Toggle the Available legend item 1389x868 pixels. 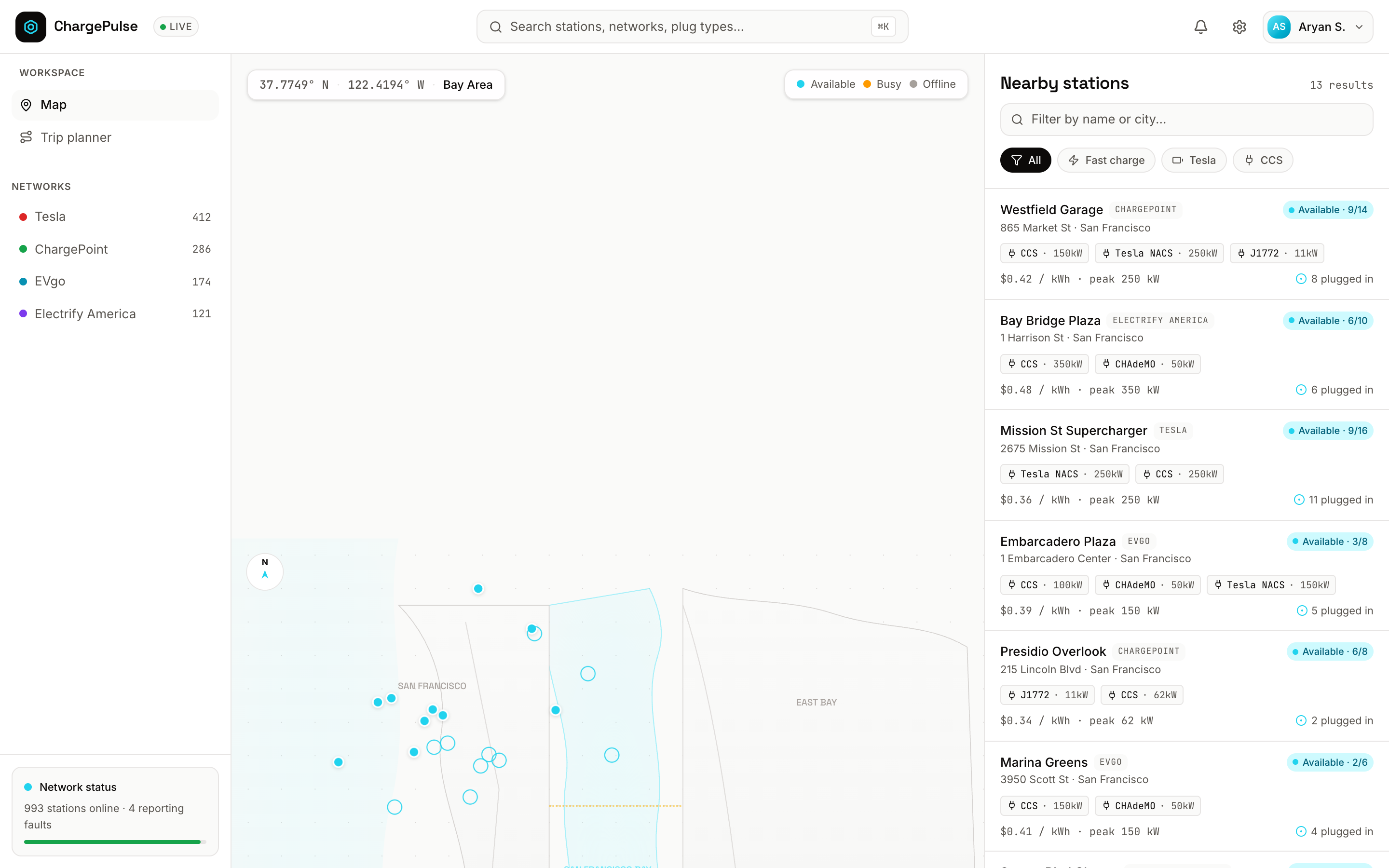(x=825, y=84)
